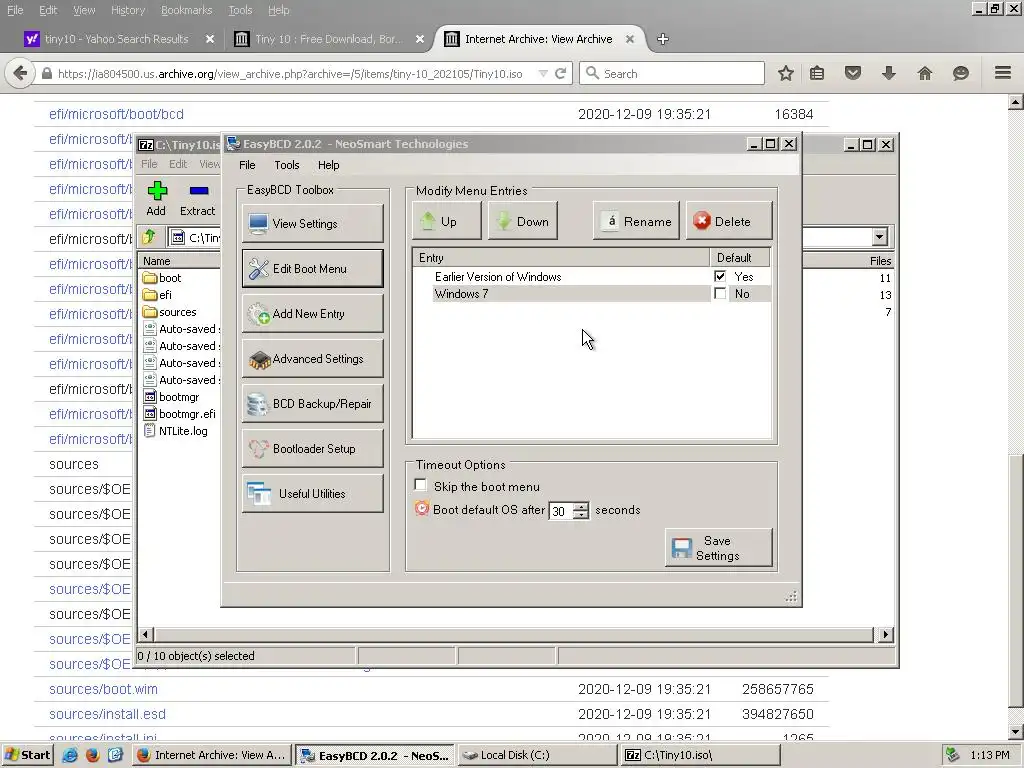This screenshot has width=1024, height=768.
Task: Enable Skip the boot menu
Action: tap(421, 485)
